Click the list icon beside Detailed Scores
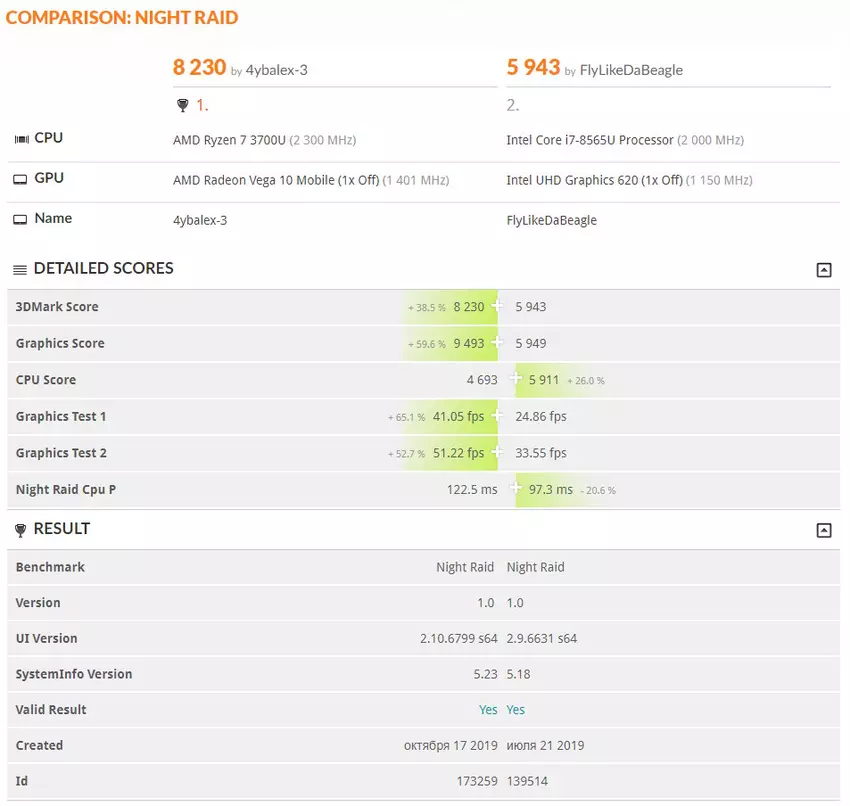The width and height of the screenshot is (850, 806). tap(20, 269)
